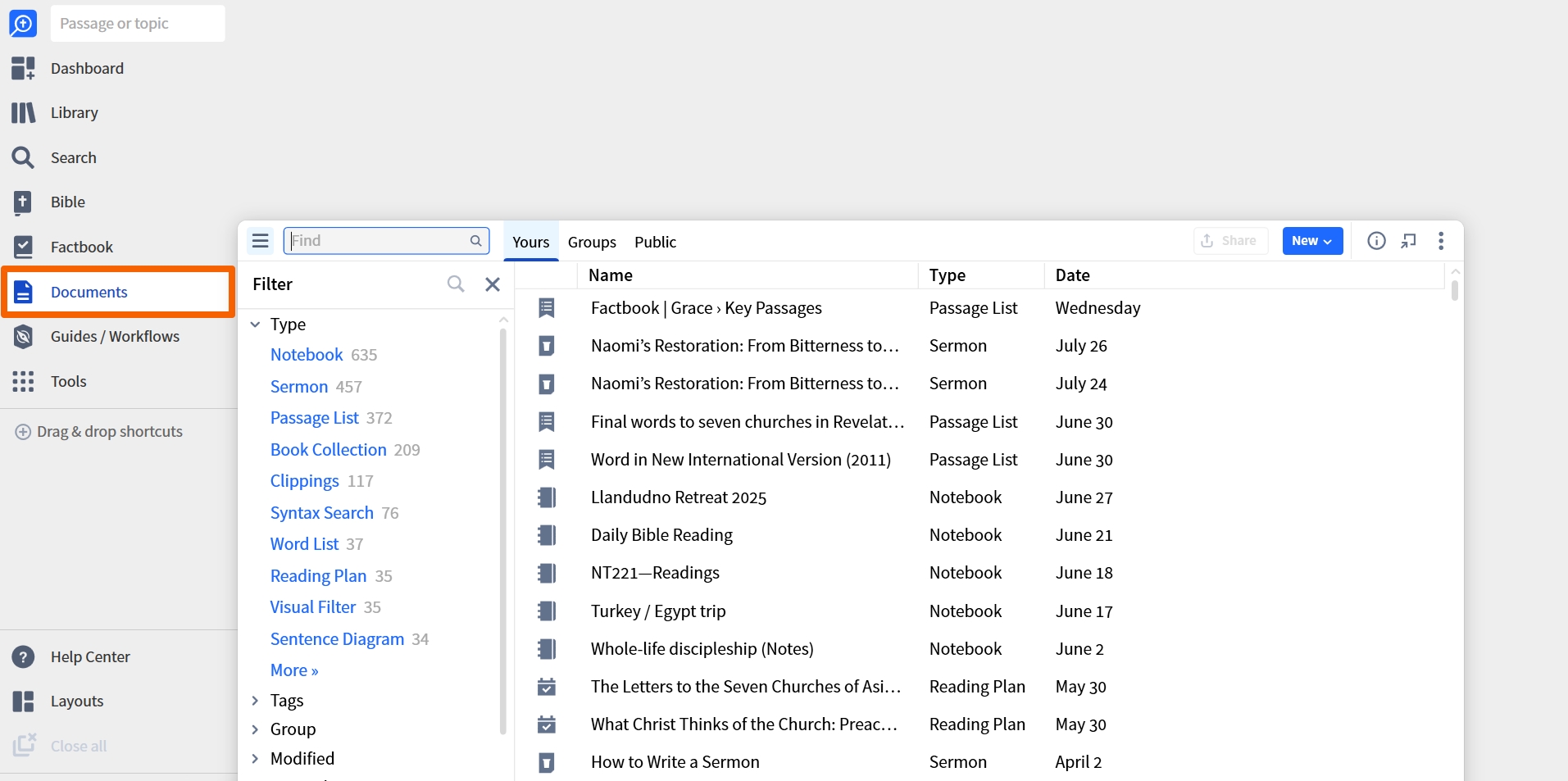
Task: Search within the Filter panel
Action: 456,284
